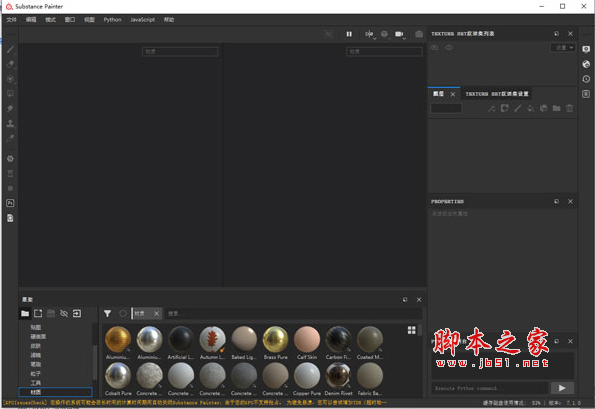Toggle visibility eye in Texture Set list
Viewport: 595px width, 409px height.
click(449, 48)
